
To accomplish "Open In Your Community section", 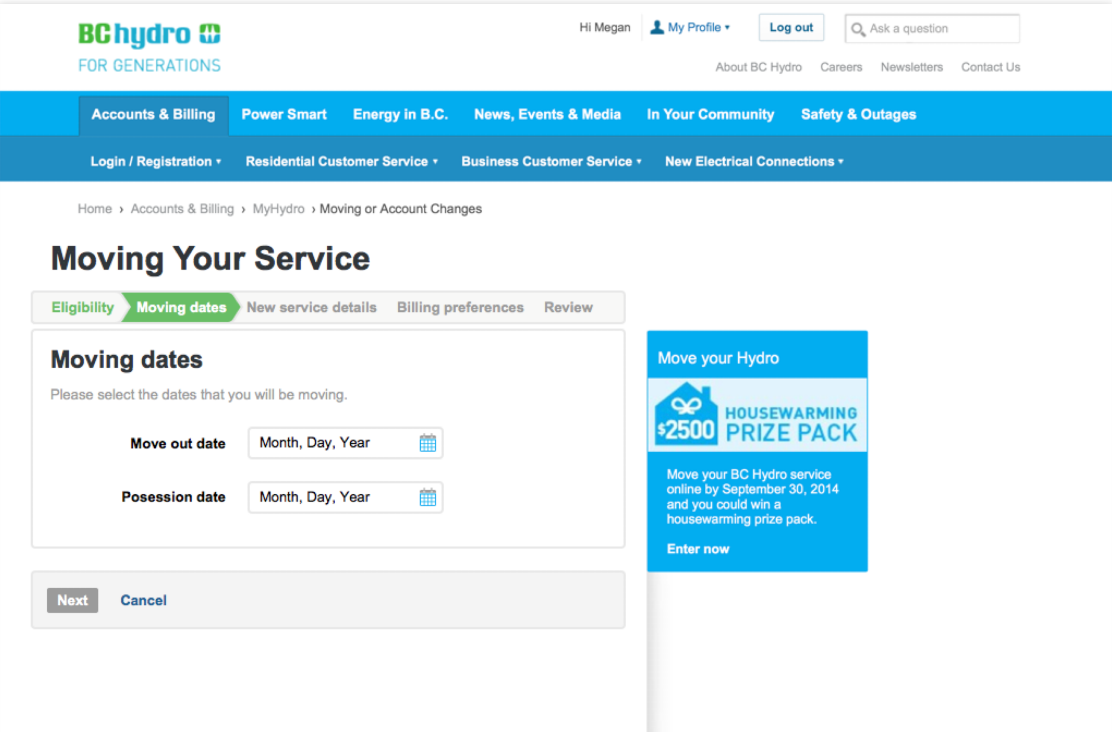I will pyautogui.click(x=711, y=115).
